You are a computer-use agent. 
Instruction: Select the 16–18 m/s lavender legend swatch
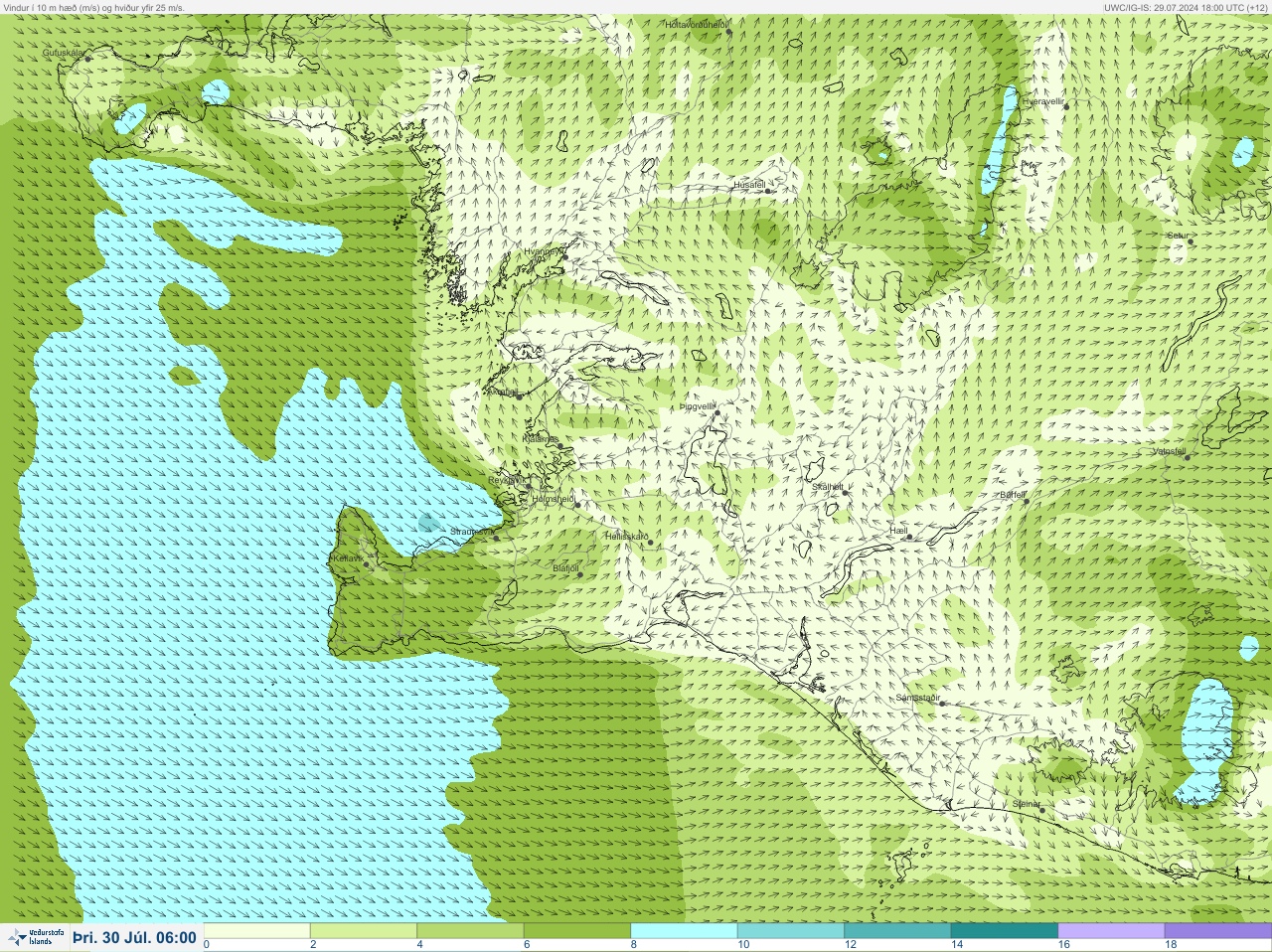click(1111, 931)
